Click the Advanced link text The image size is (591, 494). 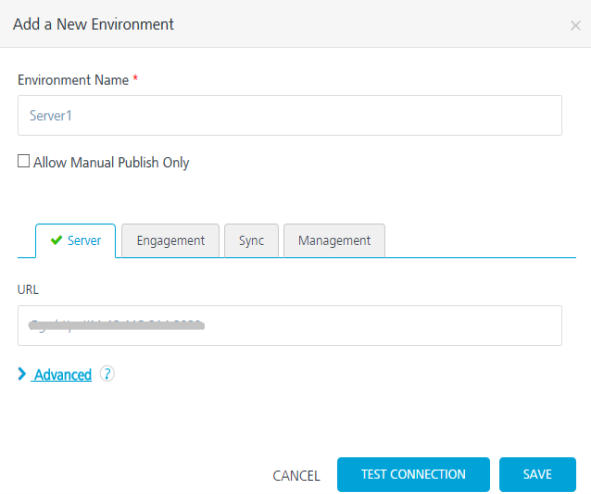63,375
